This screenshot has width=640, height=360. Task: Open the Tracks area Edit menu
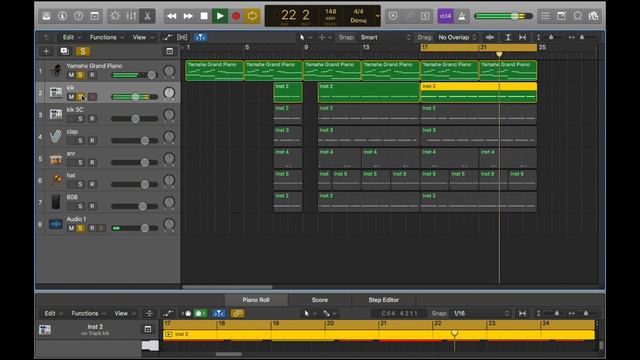[x=71, y=37]
